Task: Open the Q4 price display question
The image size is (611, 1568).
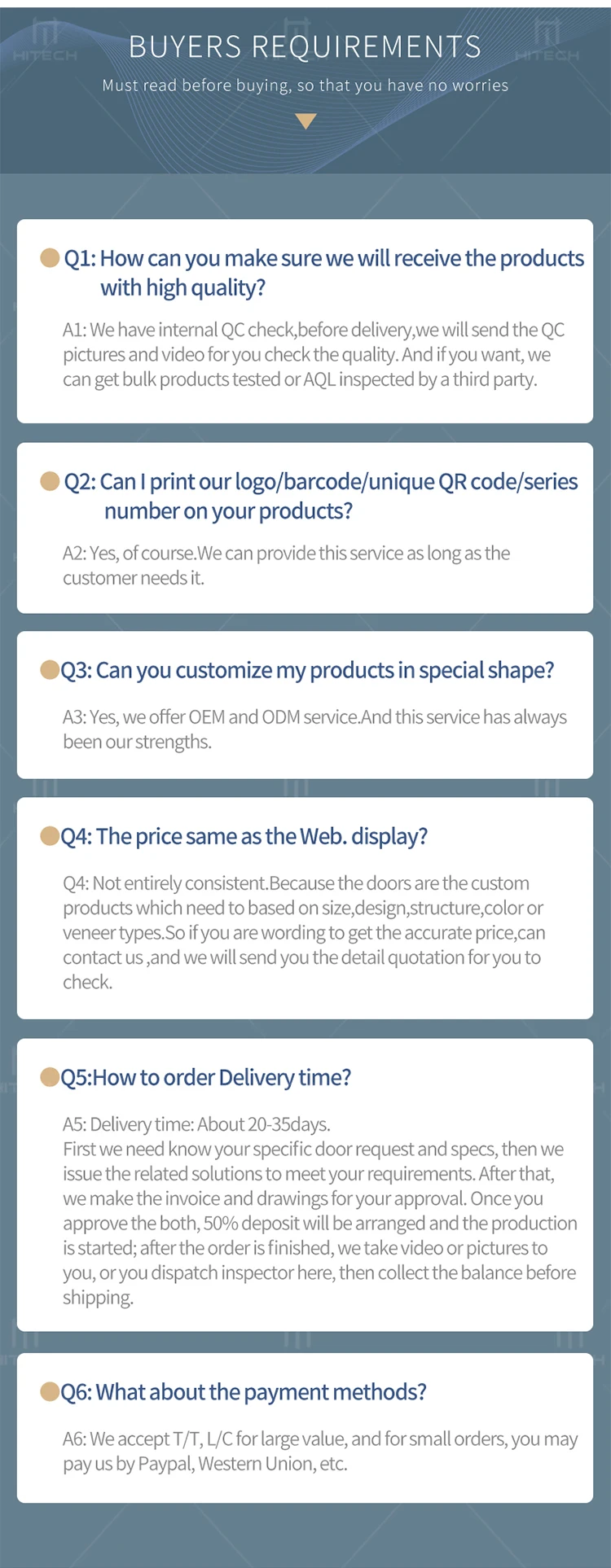Action: [244, 836]
